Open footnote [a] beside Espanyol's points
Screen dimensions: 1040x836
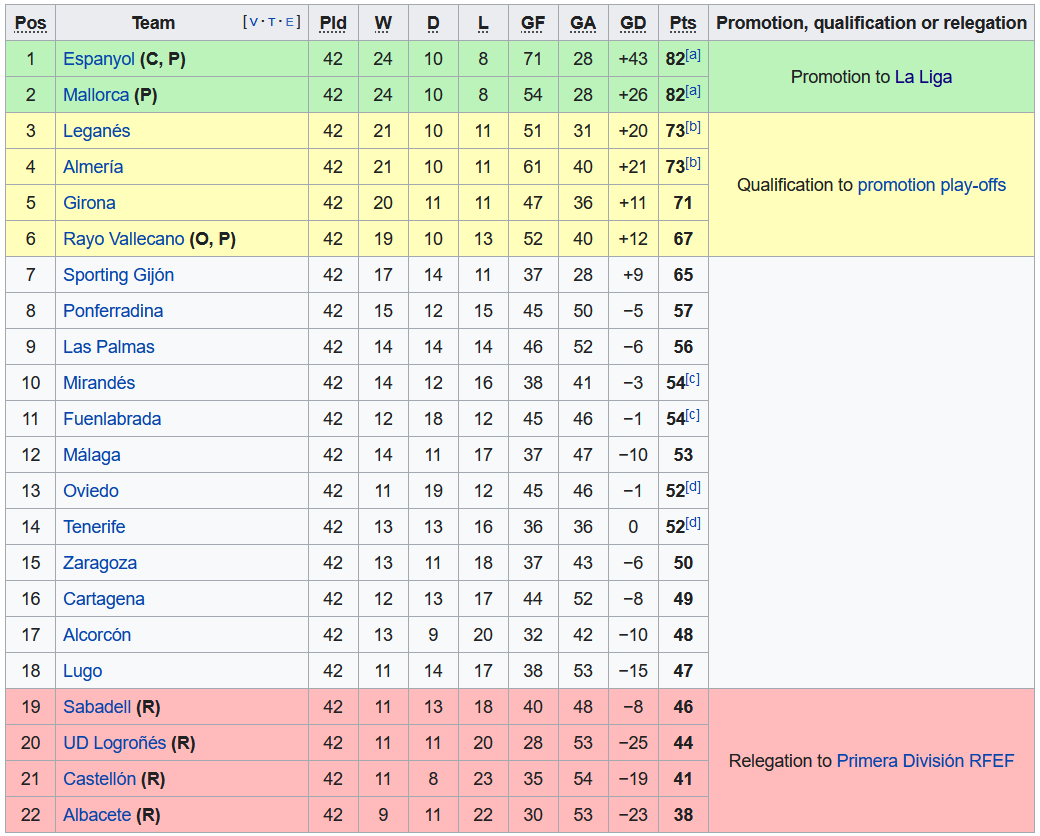pyautogui.click(x=693, y=56)
